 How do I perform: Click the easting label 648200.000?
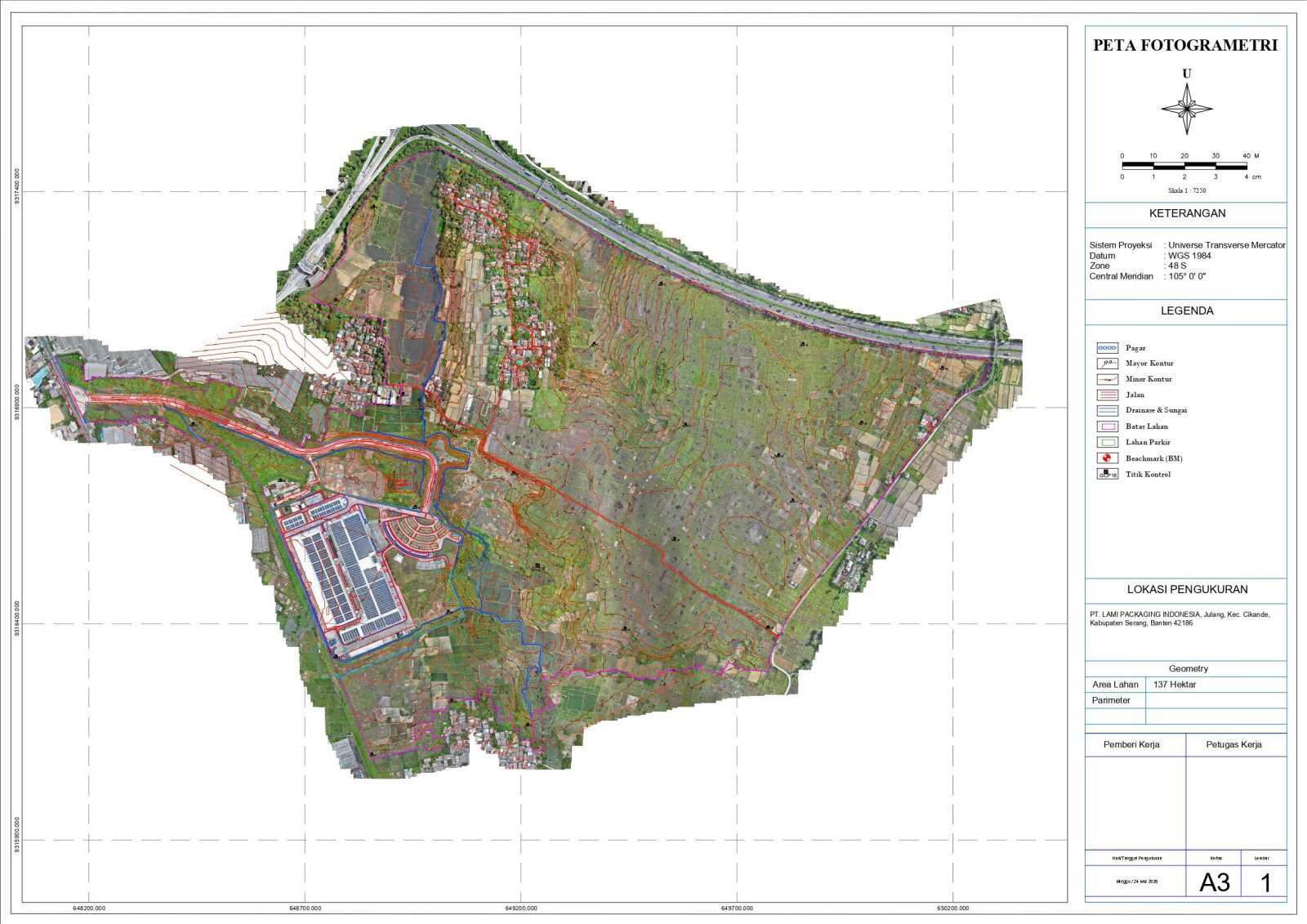89,908
